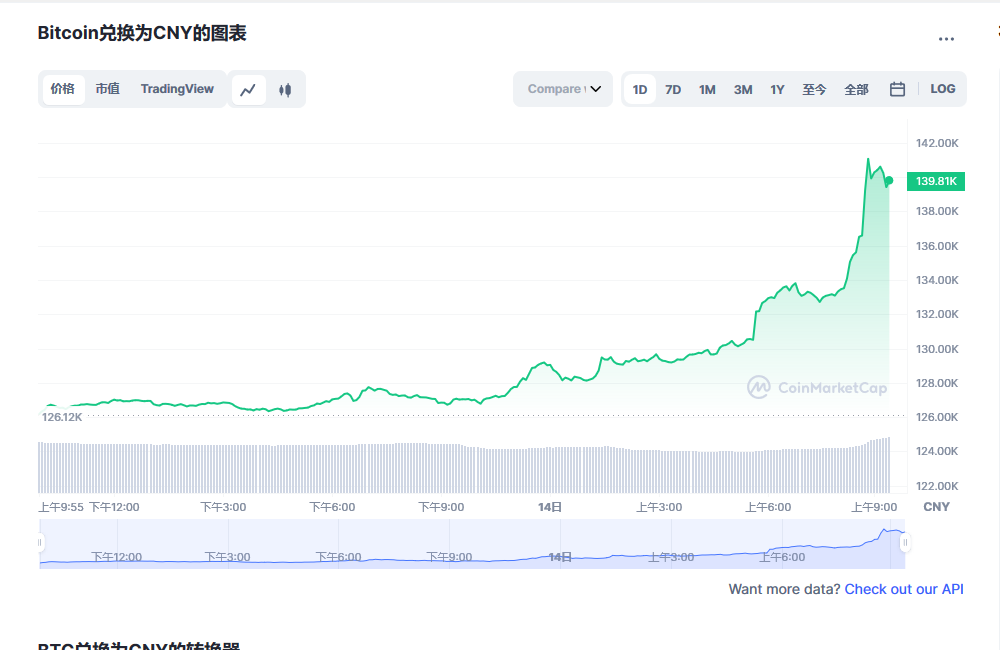
Task: Click the right range slider handle
Action: 904,543
